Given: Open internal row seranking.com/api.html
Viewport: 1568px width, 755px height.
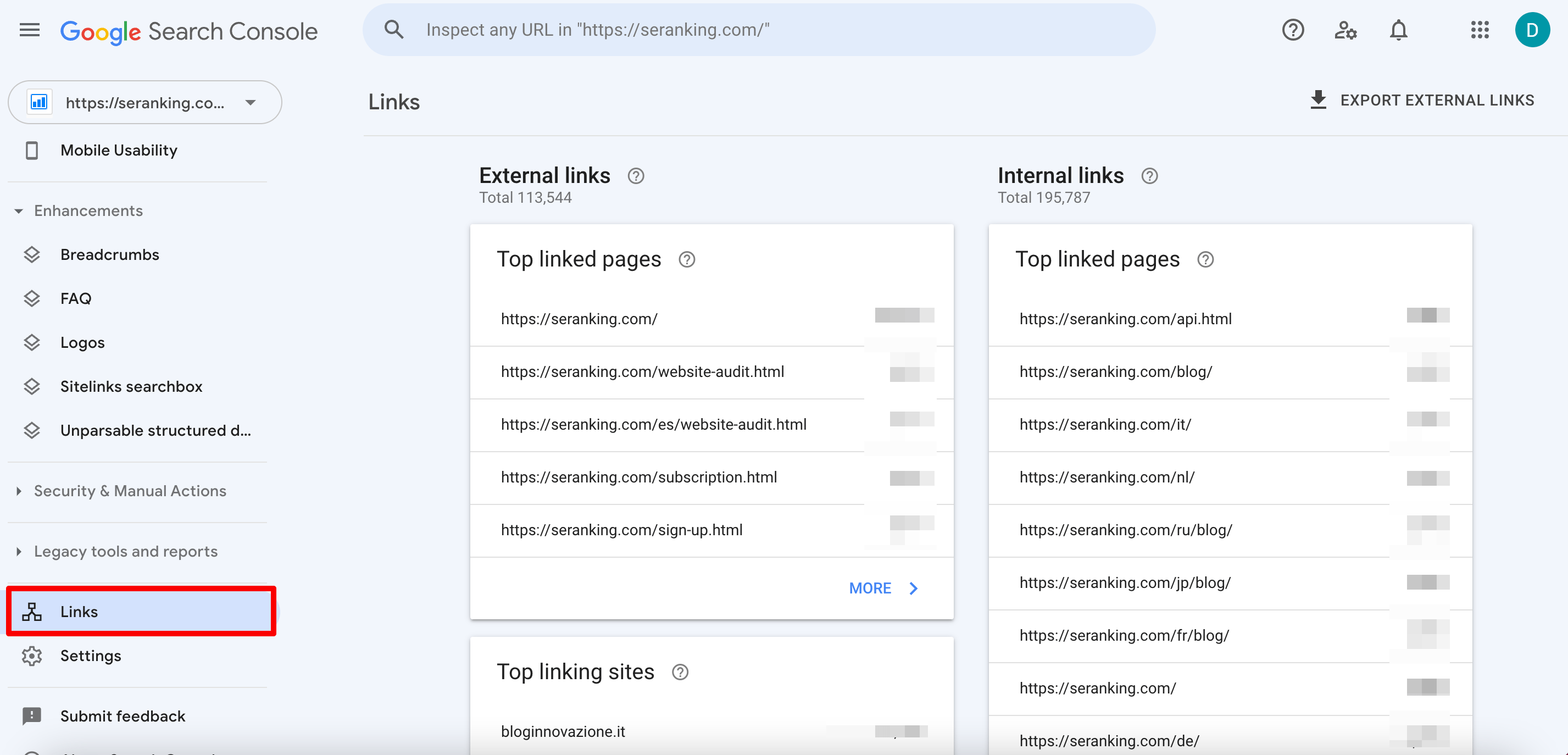Looking at the screenshot, I should coord(1230,319).
